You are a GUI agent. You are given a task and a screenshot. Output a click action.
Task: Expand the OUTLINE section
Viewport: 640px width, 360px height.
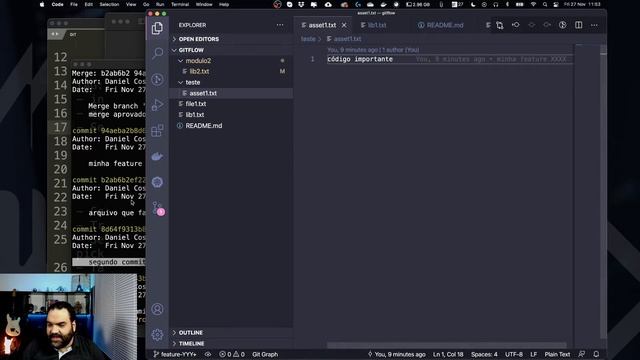click(231, 333)
